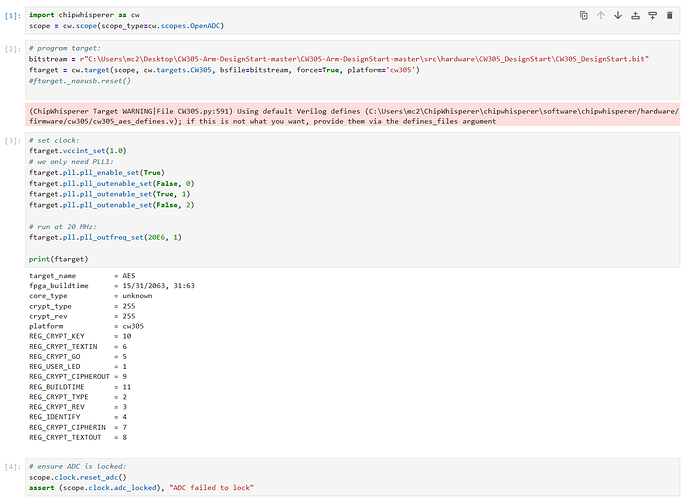Screen dimensions: 684x500
Task: Place cursor on the bitstream path line
Action: (300, 60)
